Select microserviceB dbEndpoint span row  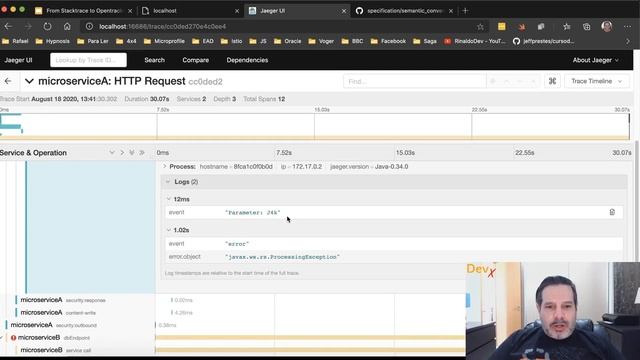pos(78,338)
